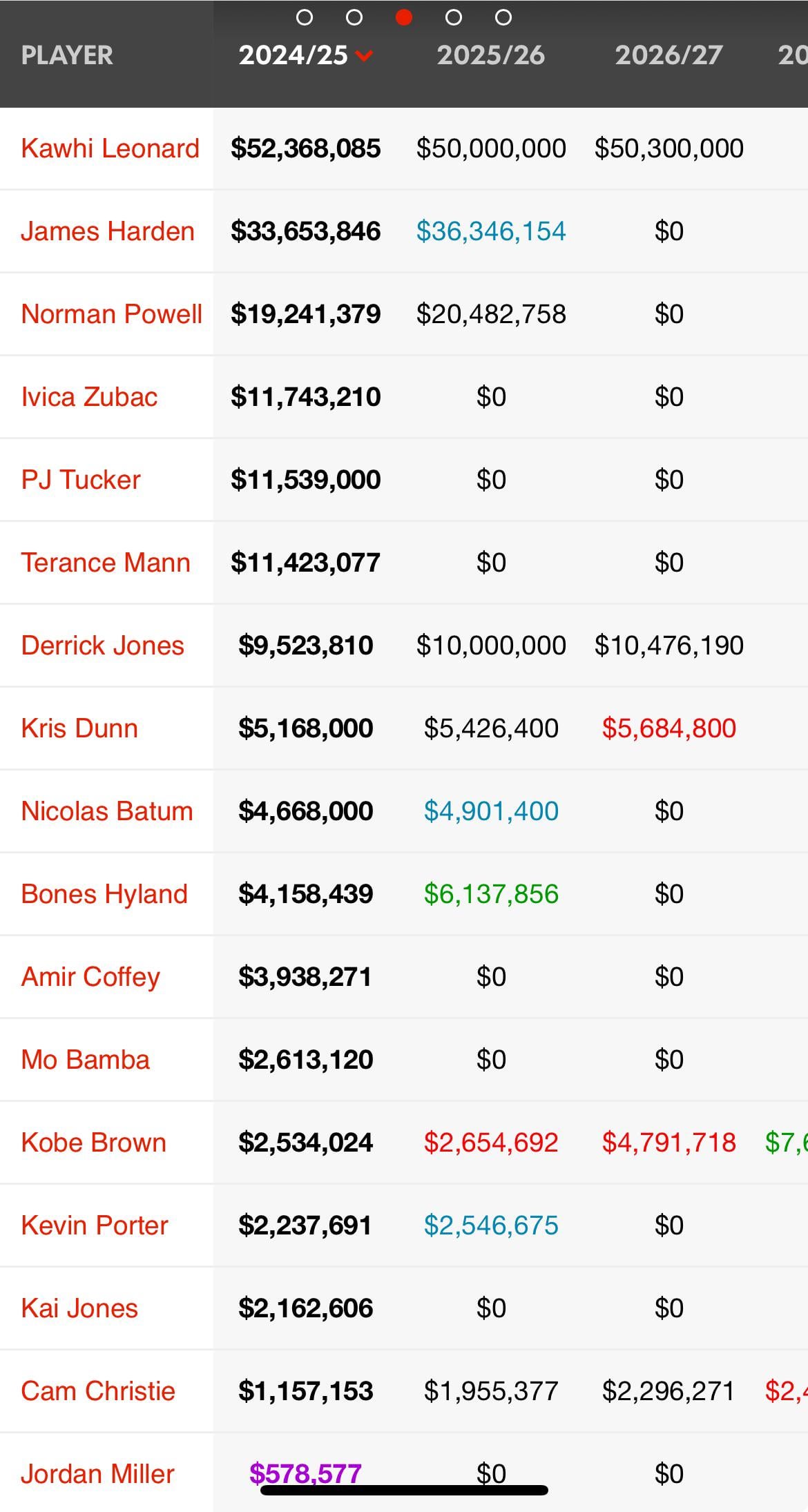Open Terance Mann's player profile
Image resolution: width=808 pixels, height=1512 pixels.
pyautogui.click(x=106, y=563)
